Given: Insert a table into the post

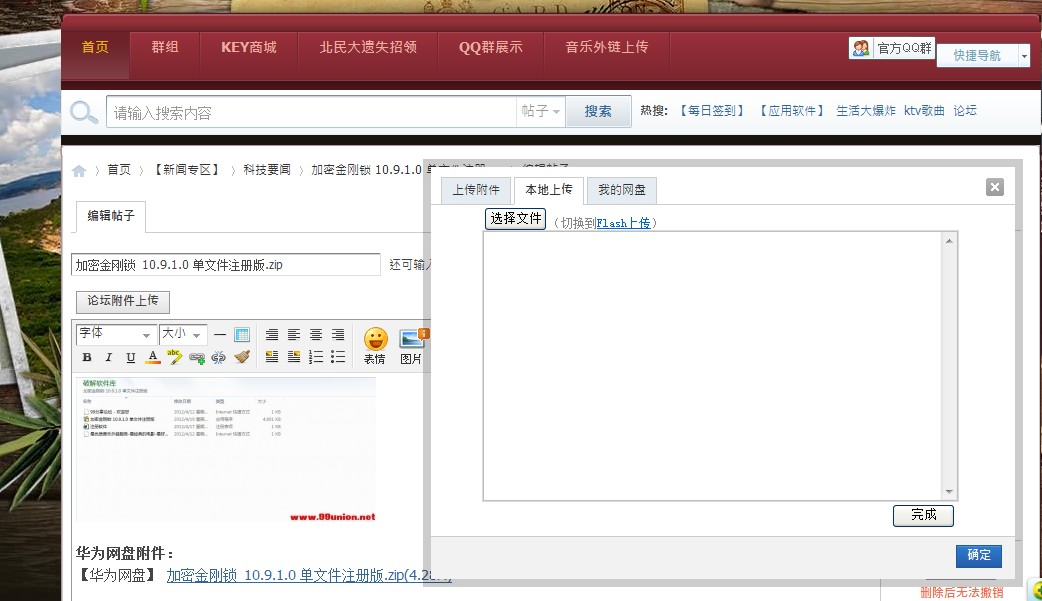Looking at the screenshot, I should (240, 334).
